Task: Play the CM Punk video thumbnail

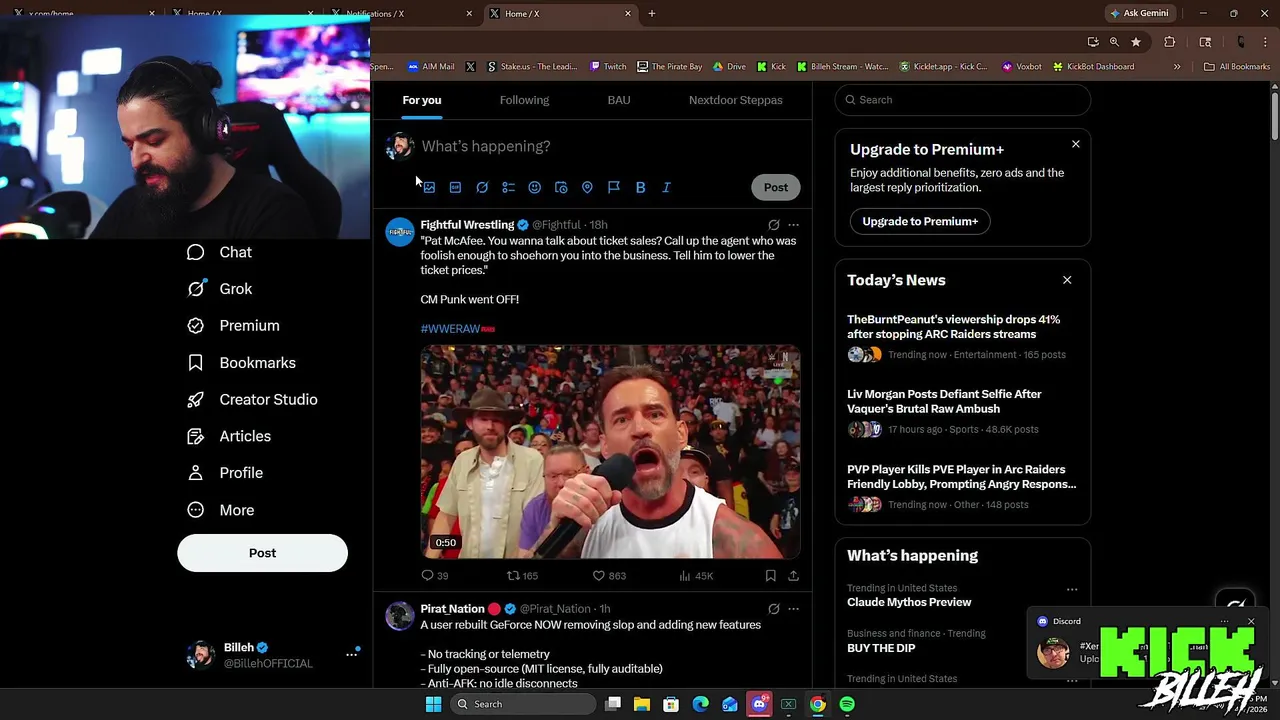Action: (610, 452)
